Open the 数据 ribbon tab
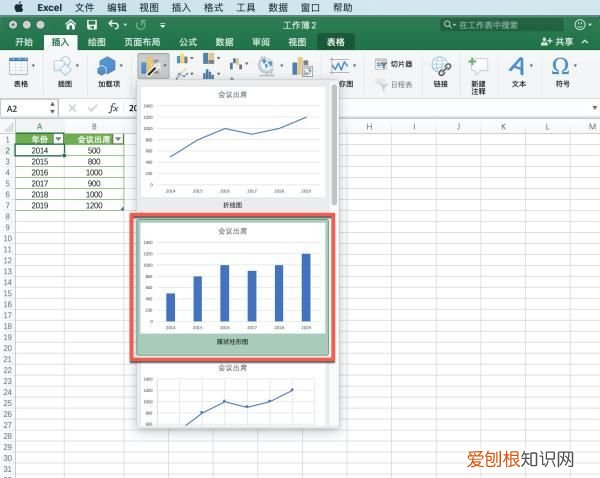The height and width of the screenshot is (478, 600). [224, 42]
